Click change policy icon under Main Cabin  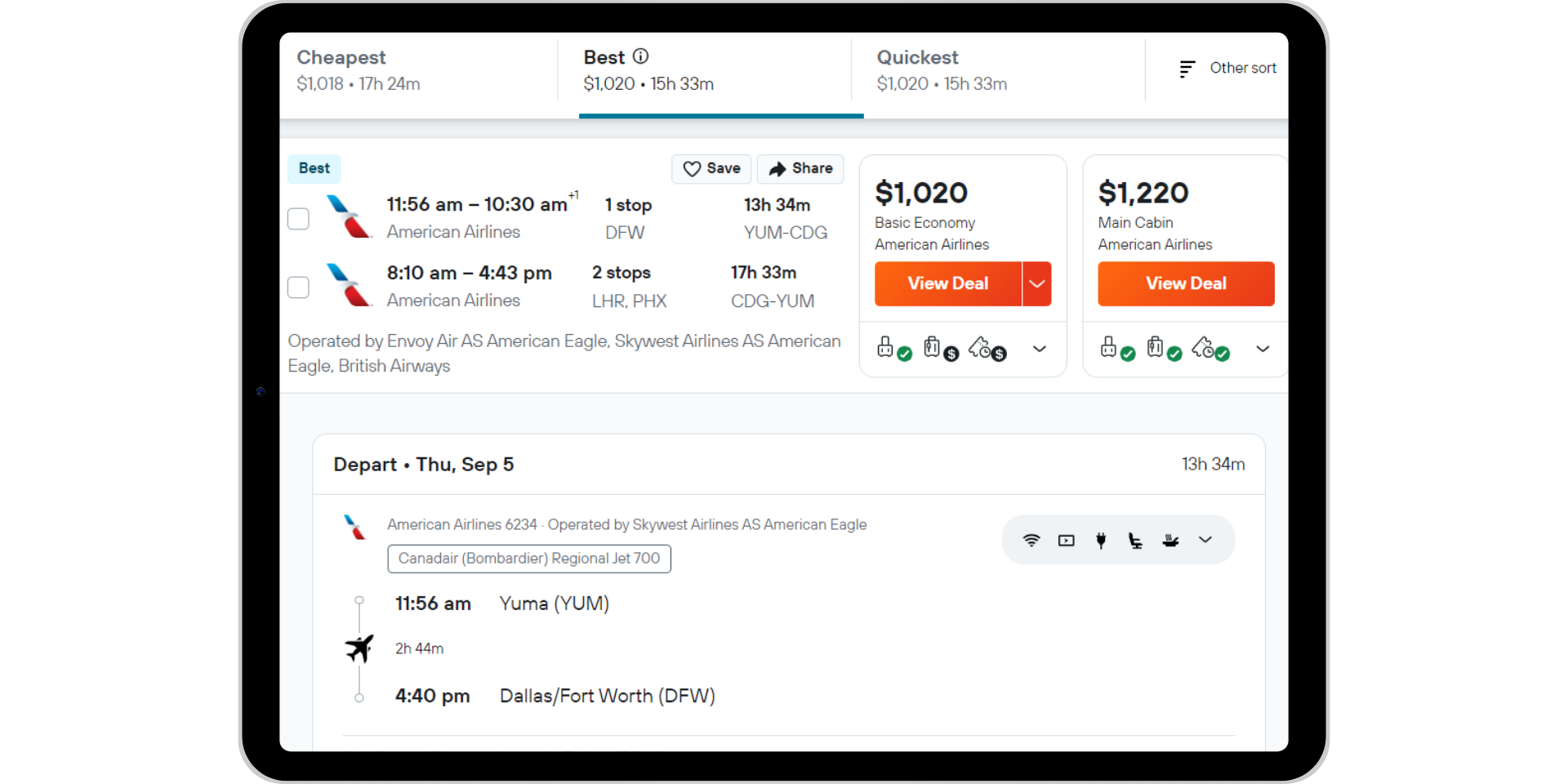(1210, 349)
